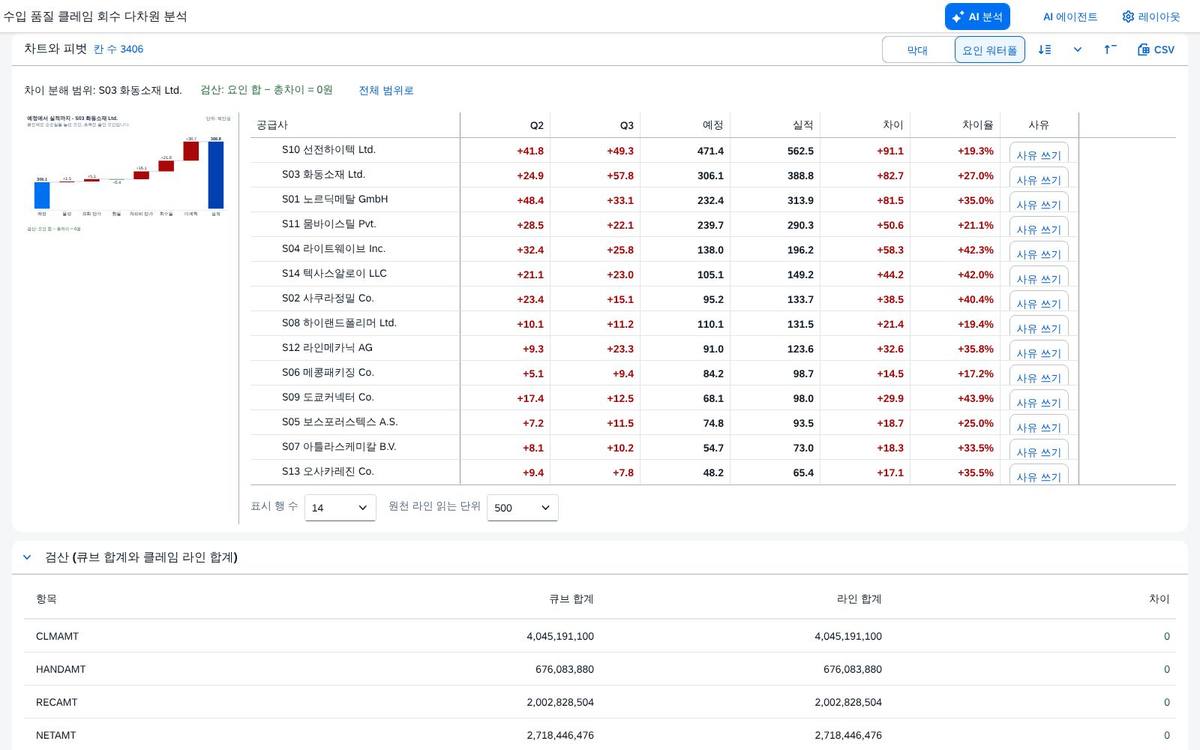The height and width of the screenshot is (750, 1200).
Task: Click 사유 쓰기 for S12 라인메카닉
Action: [1039, 352]
